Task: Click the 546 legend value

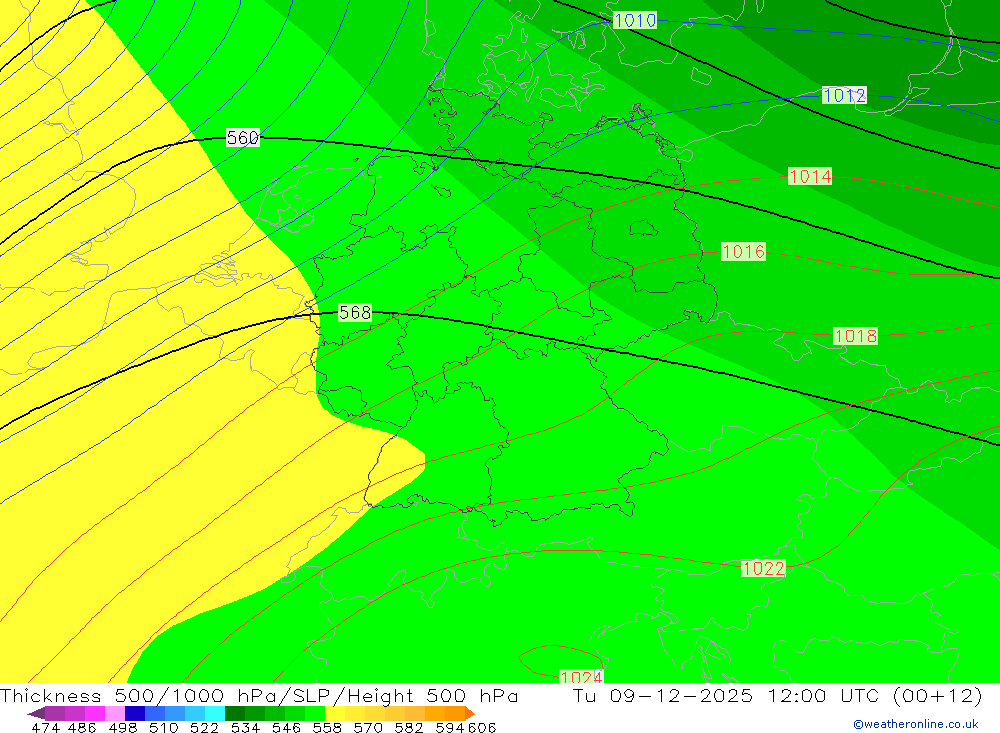Action: point(286,727)
